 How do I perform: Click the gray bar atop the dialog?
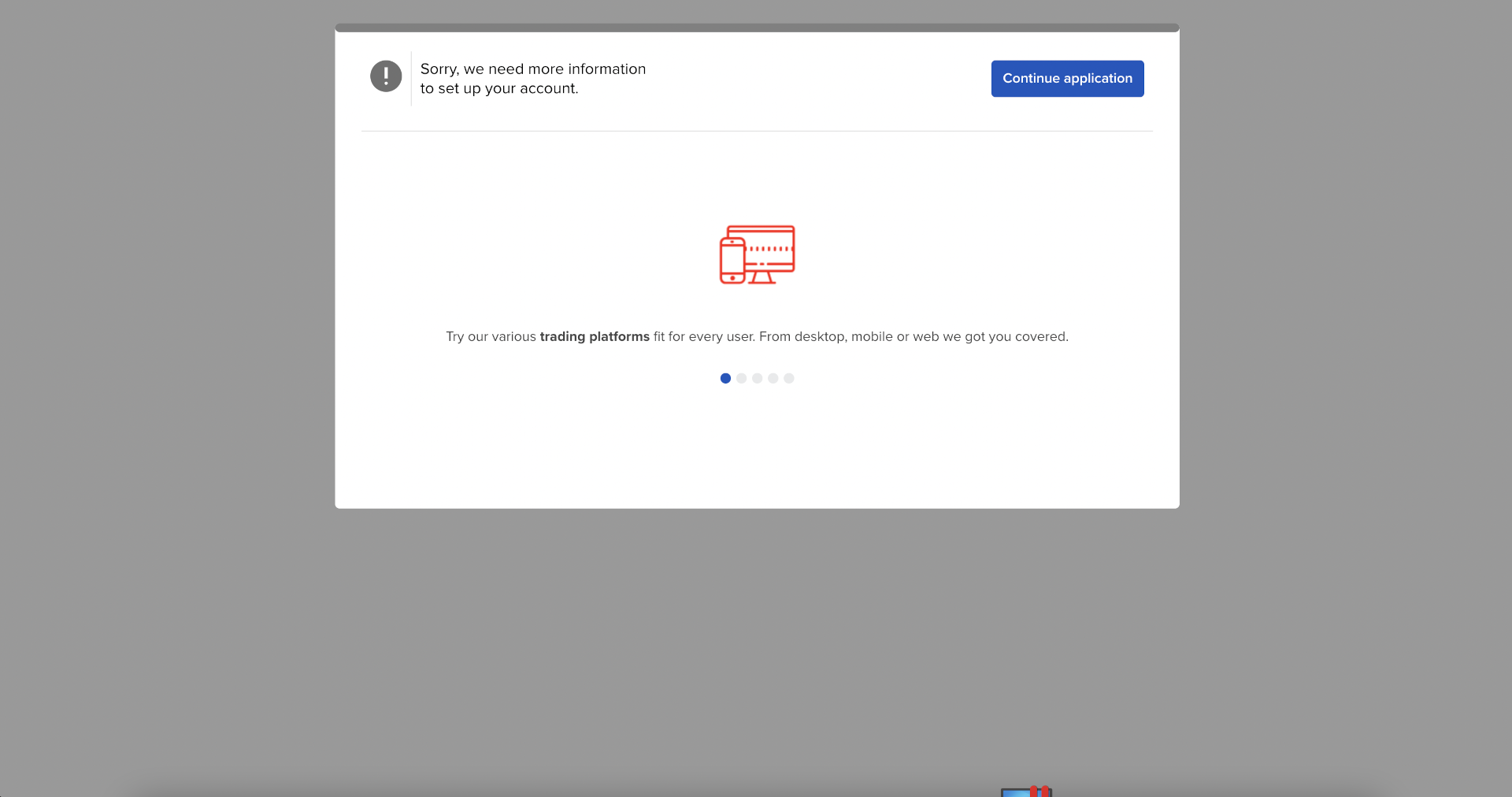(757, 28)
